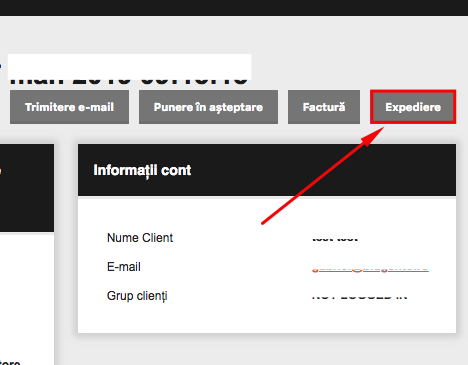Select the Expediere shipping button

tap(413, 107)
